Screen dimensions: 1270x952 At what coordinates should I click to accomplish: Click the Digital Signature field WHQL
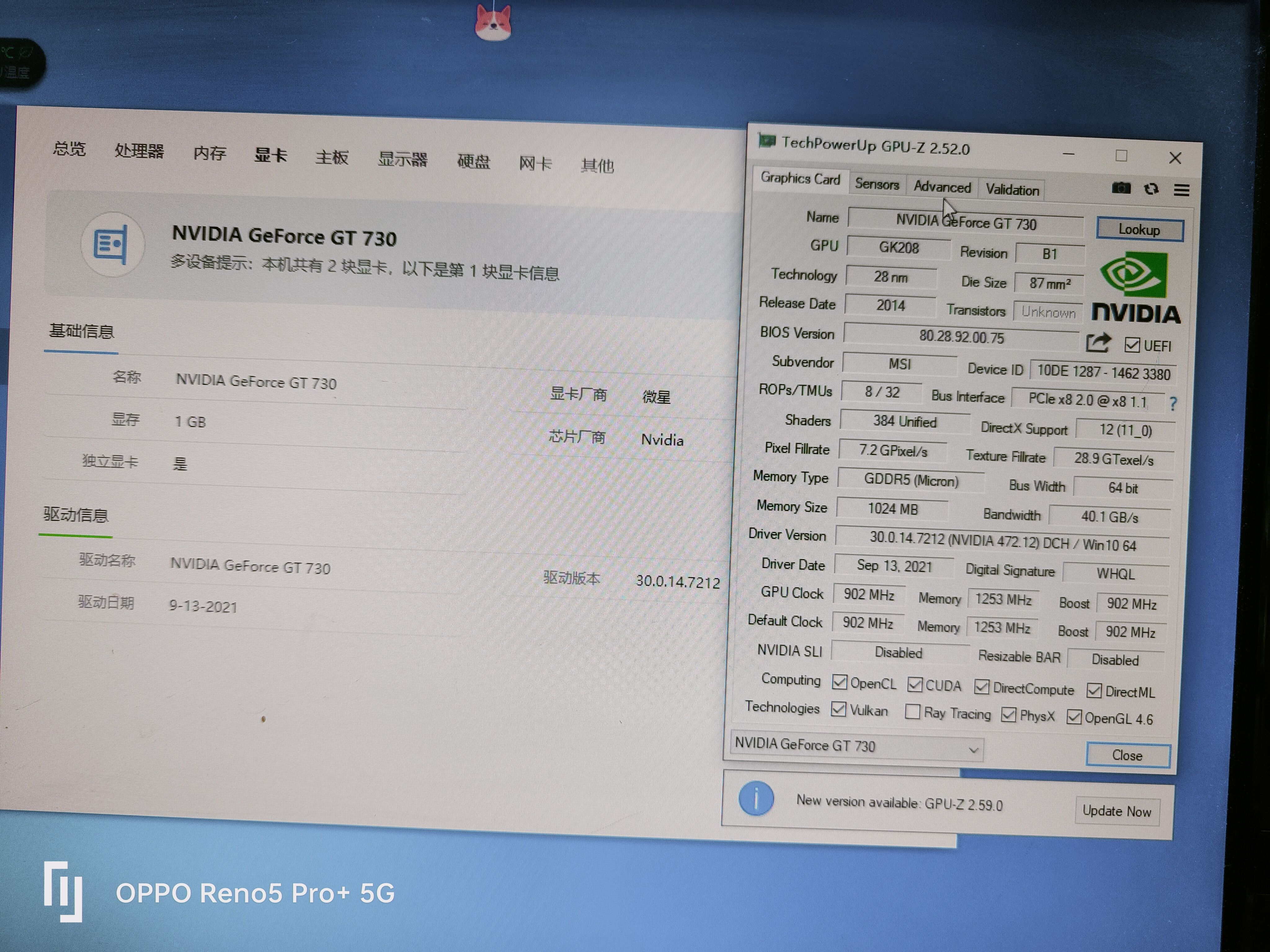point(1116,574)
